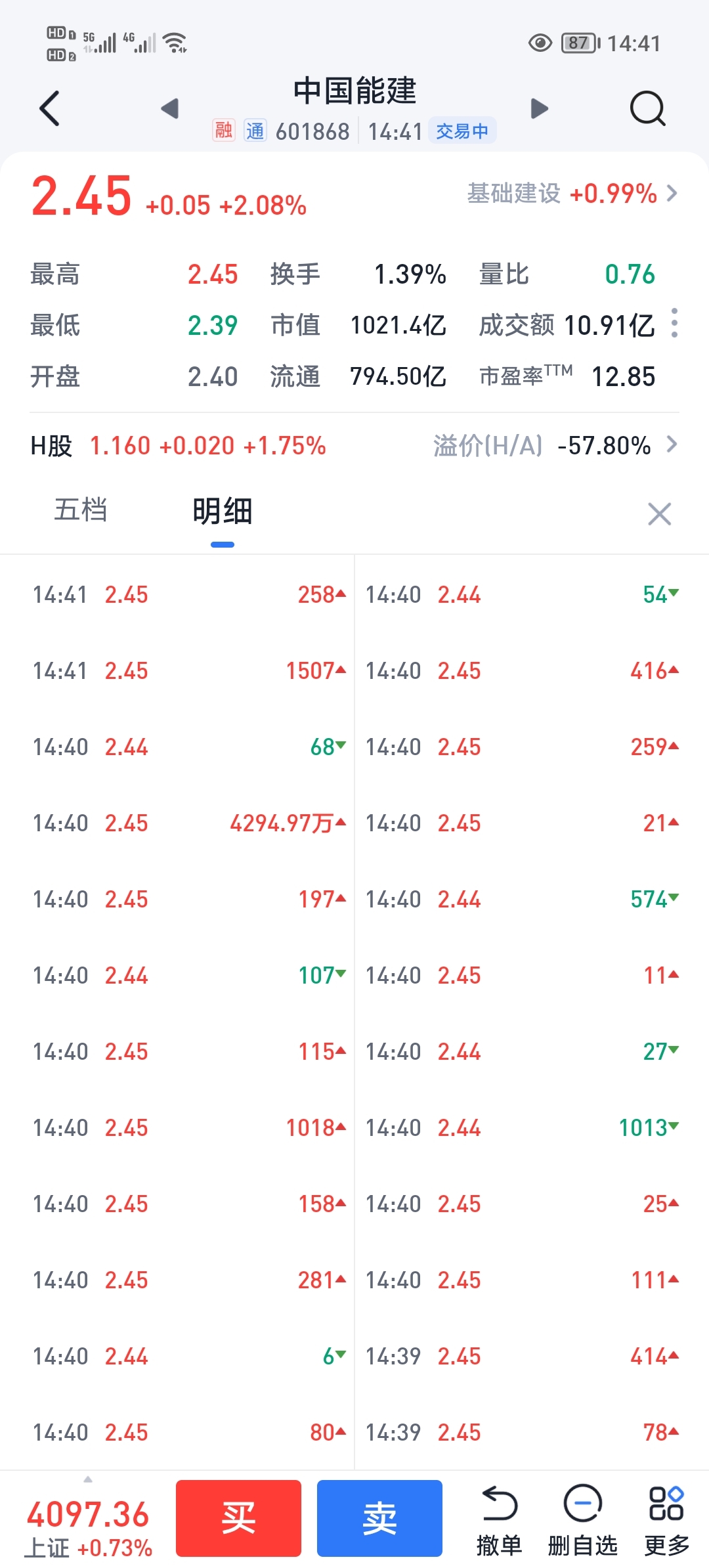Go to next stock arrow
The width and height of the screenshot is (709, 1568).
(x=539, y=108)
